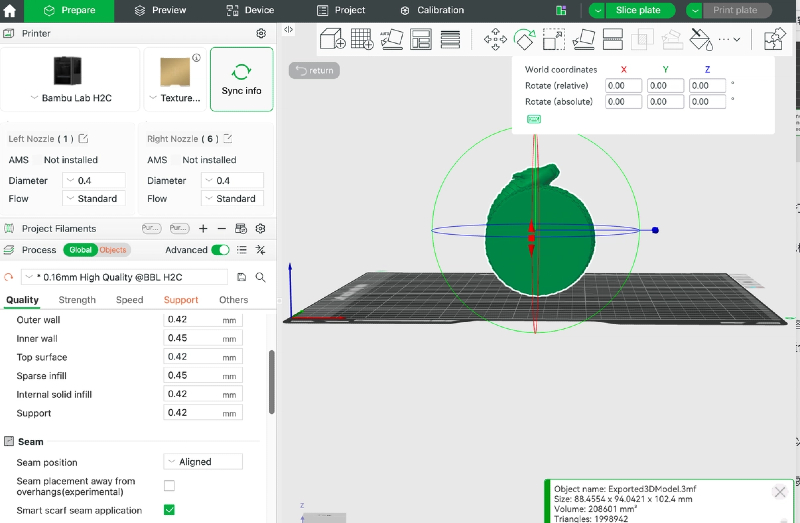The image size is (800, 523).
Task: Click the green keyboard icon in rotate panel
Action: (x=534, y=119)
